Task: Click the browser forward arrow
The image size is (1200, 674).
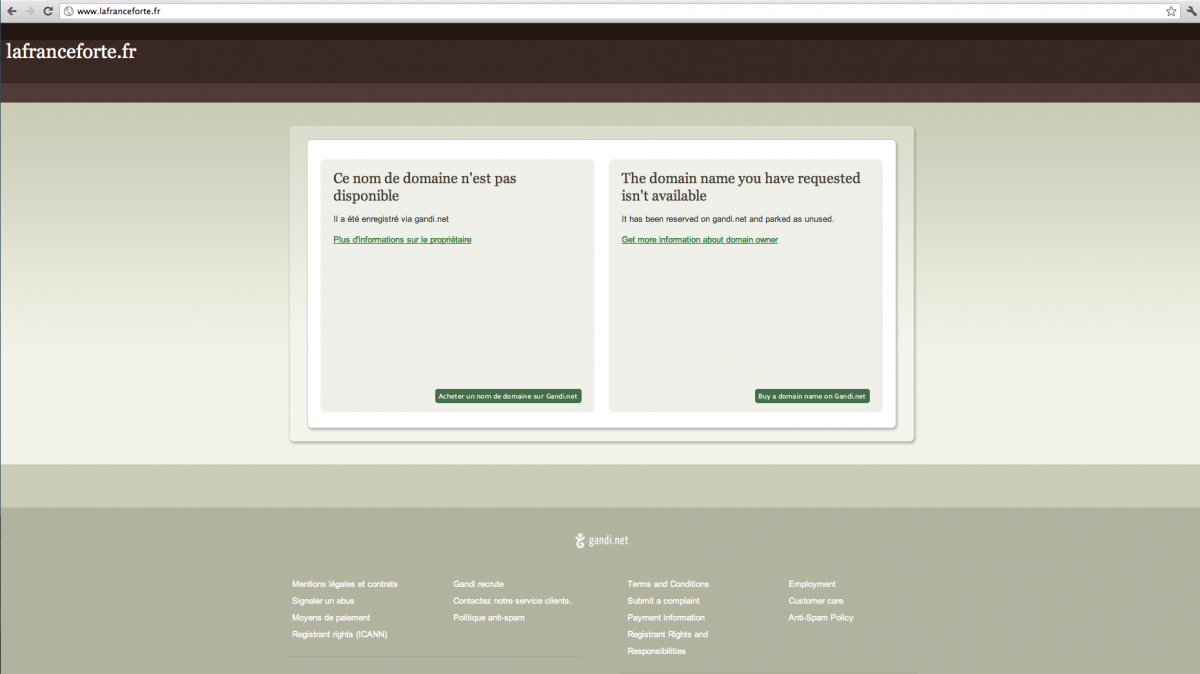Action: (x=29, y=11)
